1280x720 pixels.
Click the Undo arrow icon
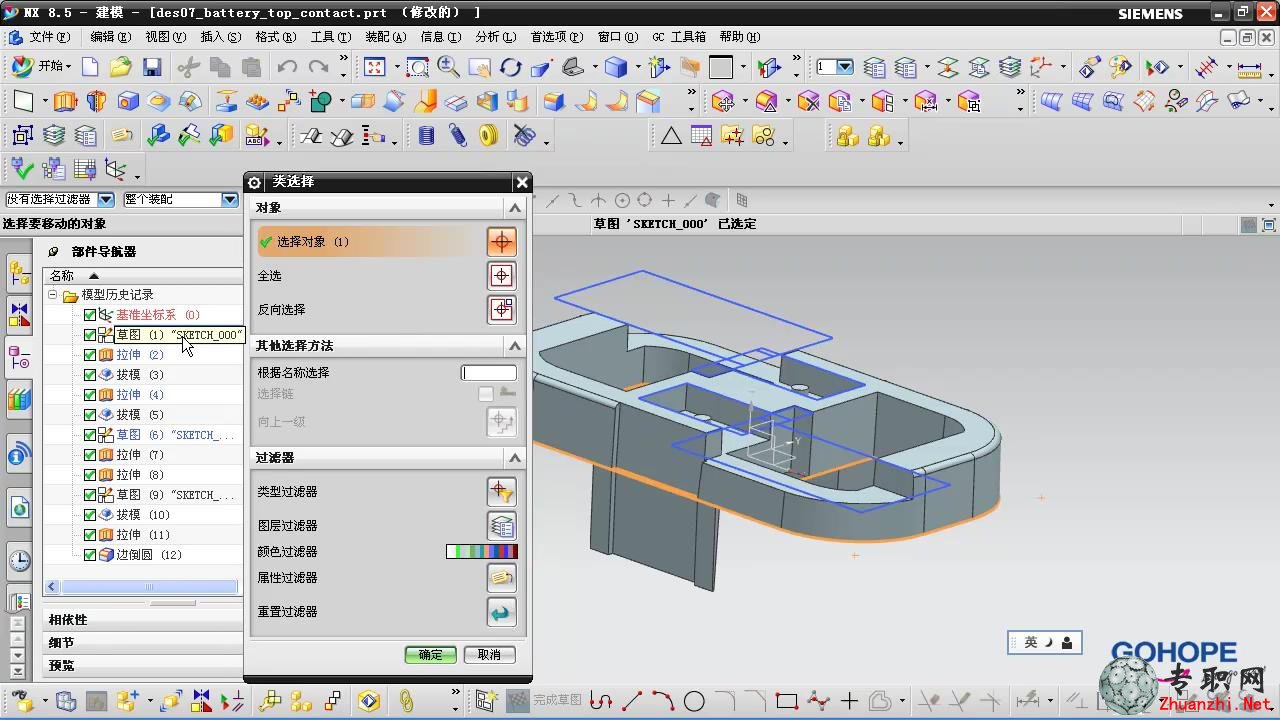[x=287, y=67]
